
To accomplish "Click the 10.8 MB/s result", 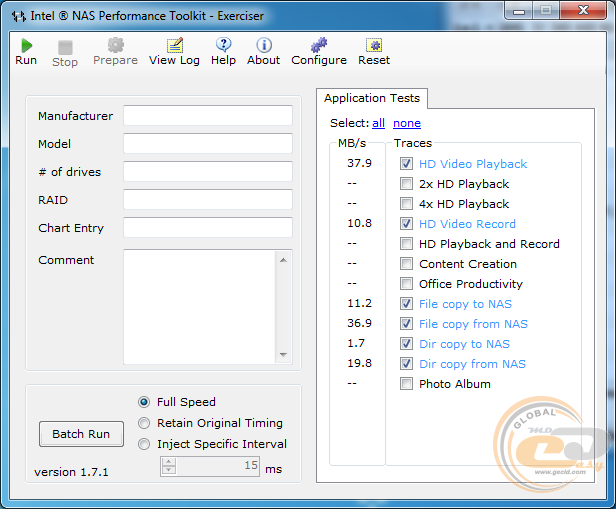I will pos(359,223).
